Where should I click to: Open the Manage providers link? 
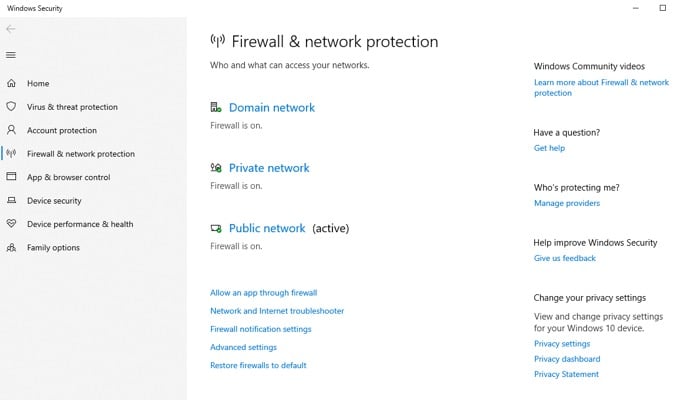[x=567, y=203]
